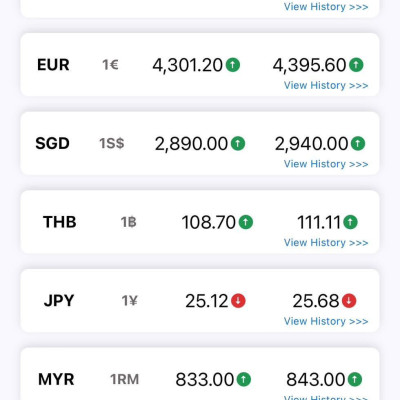The height and width of the screenshot is (400, 400).
Task: Click red down arrow beside 25.12
Action: (238, 301)
